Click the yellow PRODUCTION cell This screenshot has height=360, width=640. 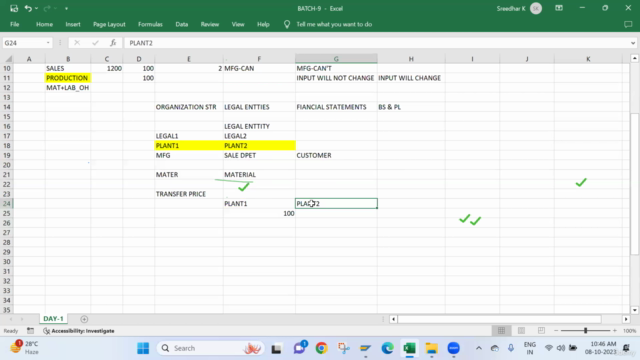[x=68, y=78]
